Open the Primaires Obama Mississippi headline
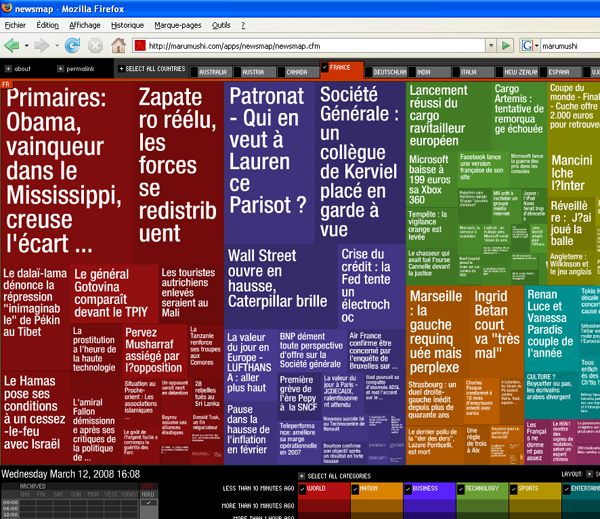The image size is (600, 519). pos(65,170)
